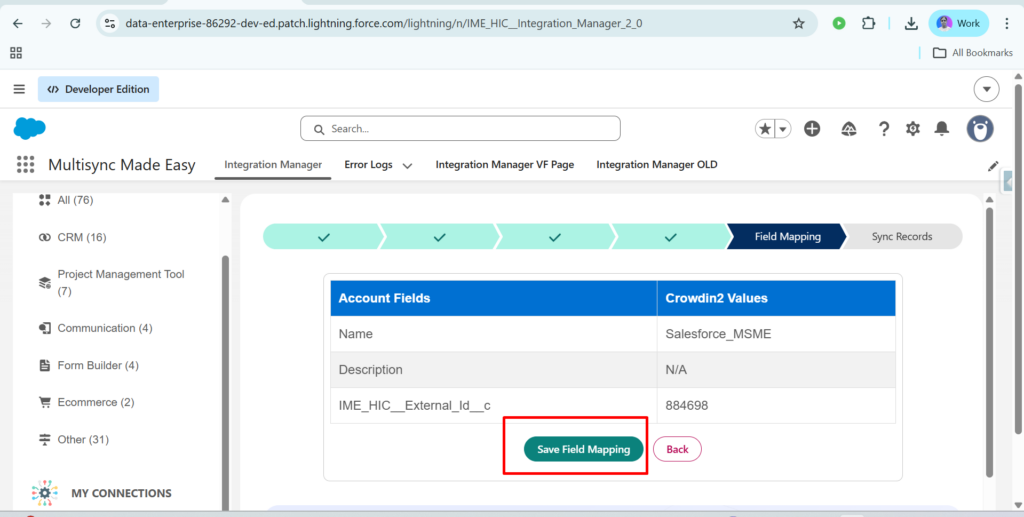Image resolution: width=1024 pixels, height=517 pixels.
Task: Open the browser downloads icon
Action: point(911,24)
